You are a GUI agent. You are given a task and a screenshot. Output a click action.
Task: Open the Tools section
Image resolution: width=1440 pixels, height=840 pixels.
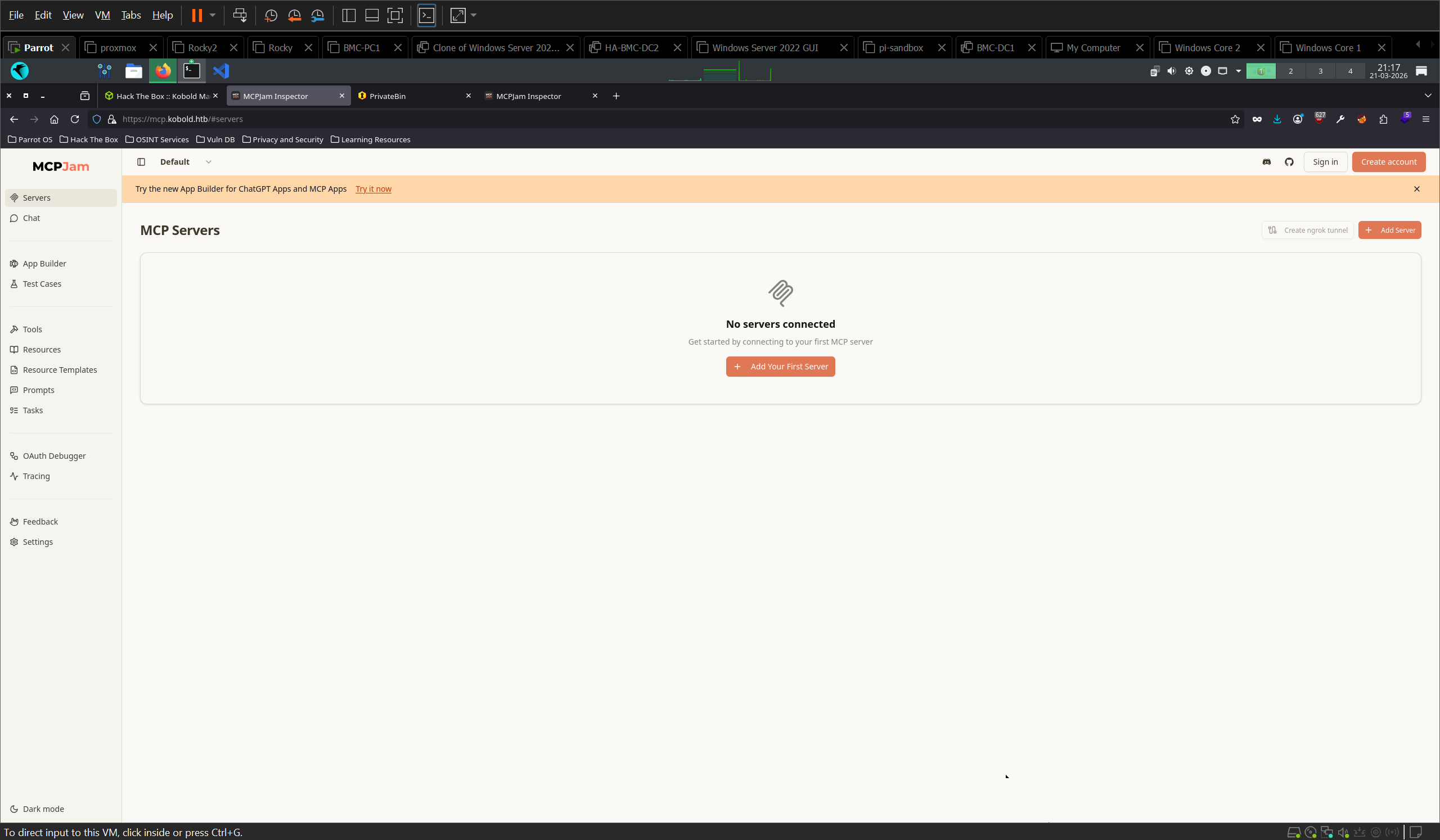click(61, 329)
